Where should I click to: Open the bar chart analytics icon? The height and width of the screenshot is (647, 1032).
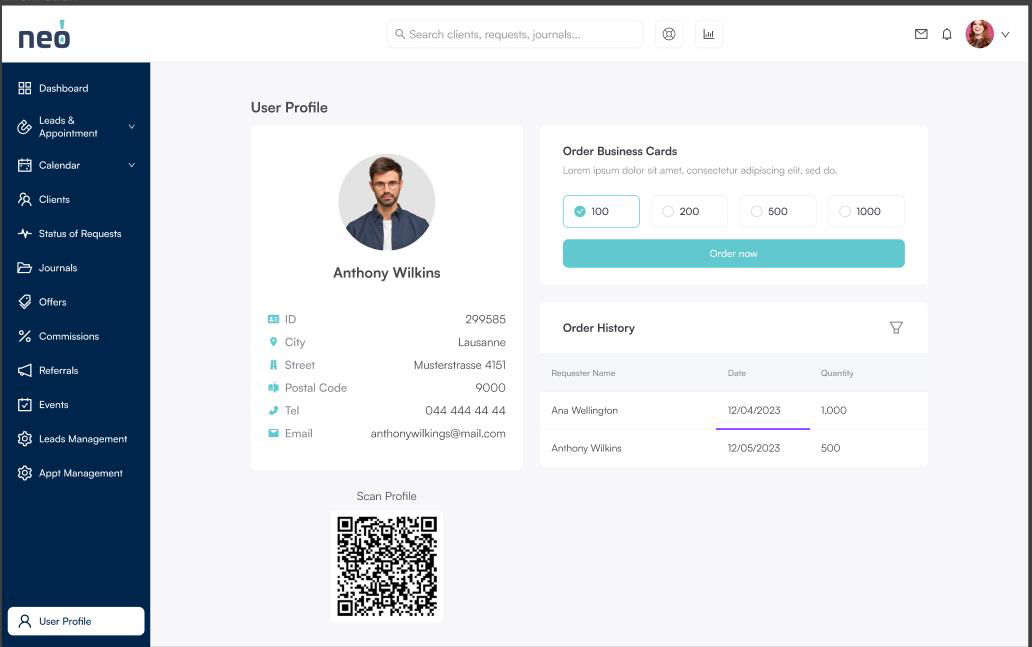click(709, 34)
